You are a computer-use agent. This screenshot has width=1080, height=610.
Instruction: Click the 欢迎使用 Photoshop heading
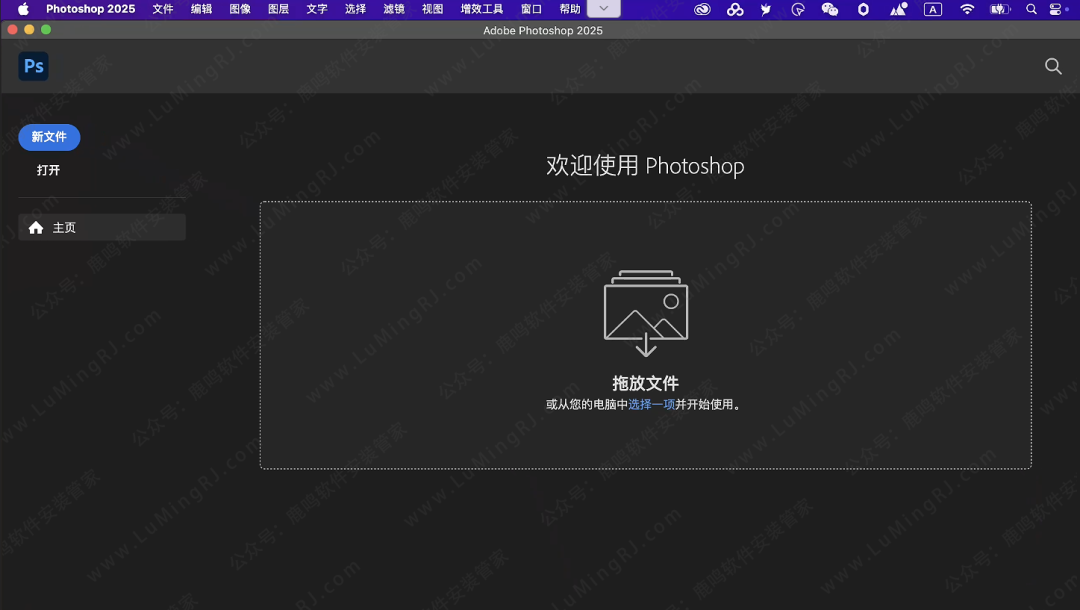645,166
